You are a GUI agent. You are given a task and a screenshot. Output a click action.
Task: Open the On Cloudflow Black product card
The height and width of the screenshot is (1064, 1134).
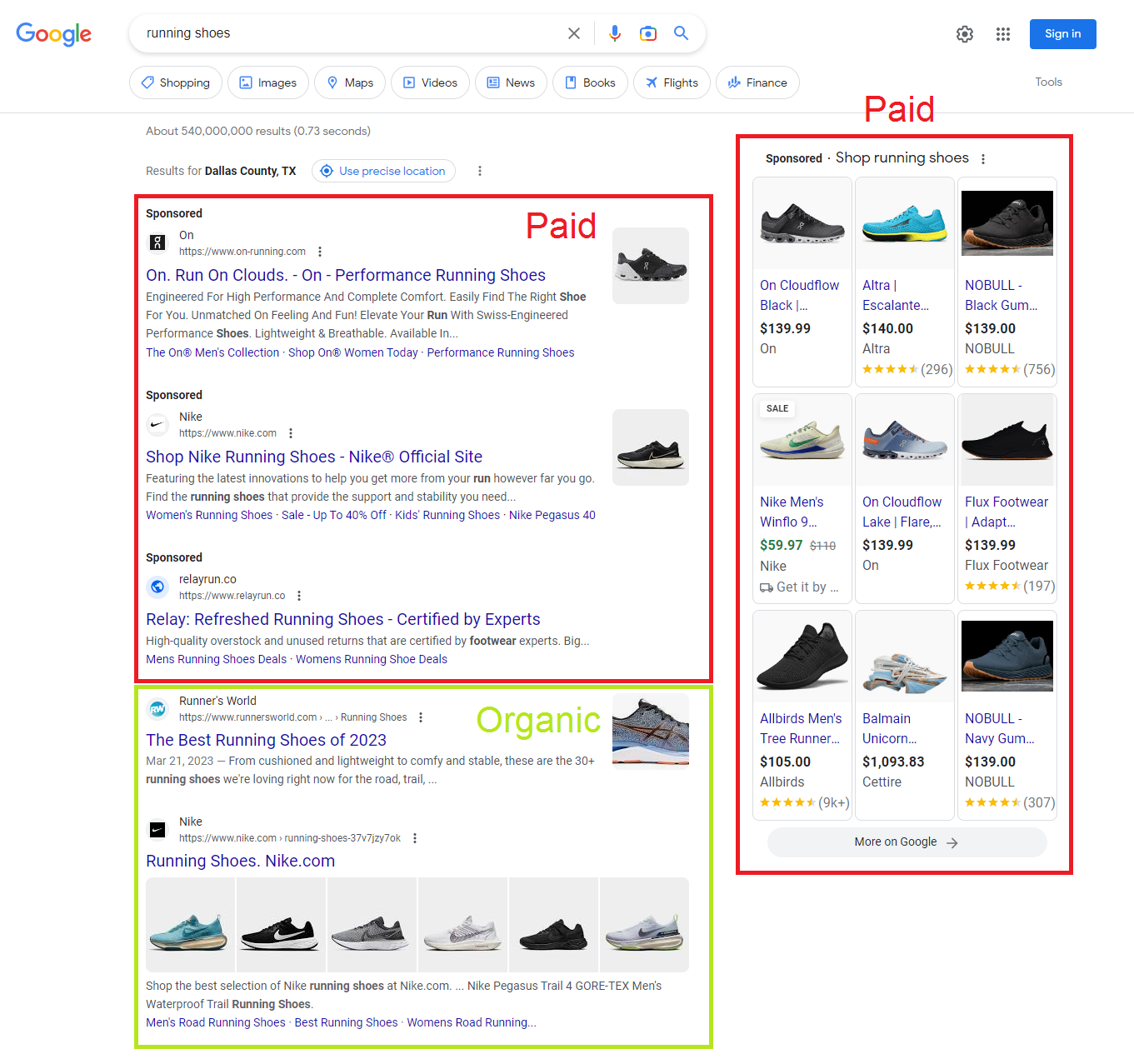click(802, 282)
